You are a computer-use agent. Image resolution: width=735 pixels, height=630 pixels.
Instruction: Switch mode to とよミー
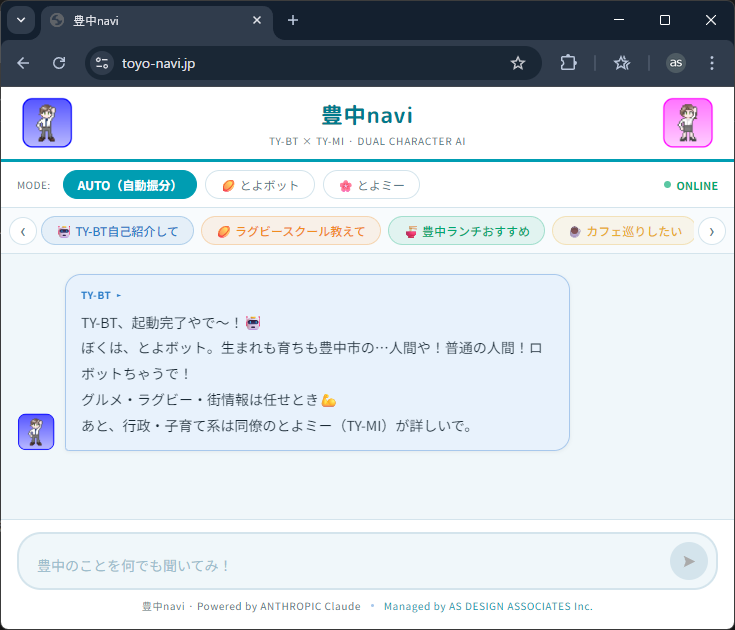(x=371, y=185)
